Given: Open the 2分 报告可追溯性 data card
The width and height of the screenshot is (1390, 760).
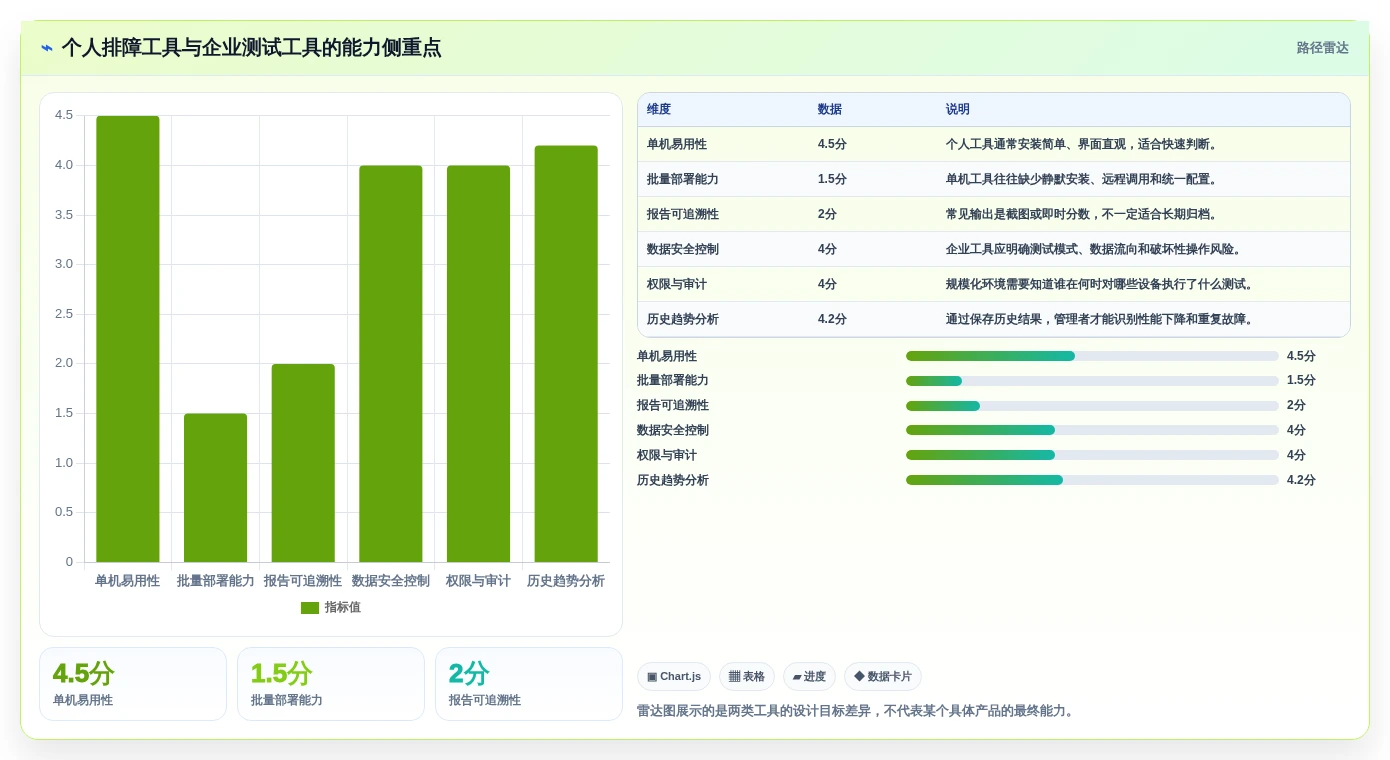Looking at the screenshot, I should [529, 684].
